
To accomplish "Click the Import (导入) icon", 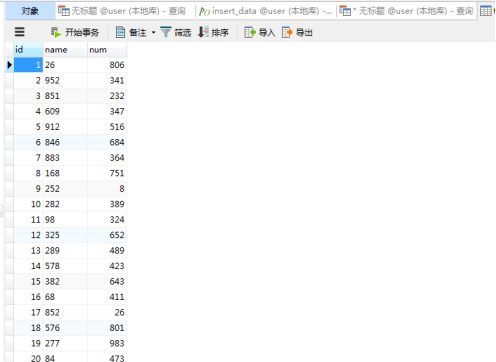I will tap(250, 32).
